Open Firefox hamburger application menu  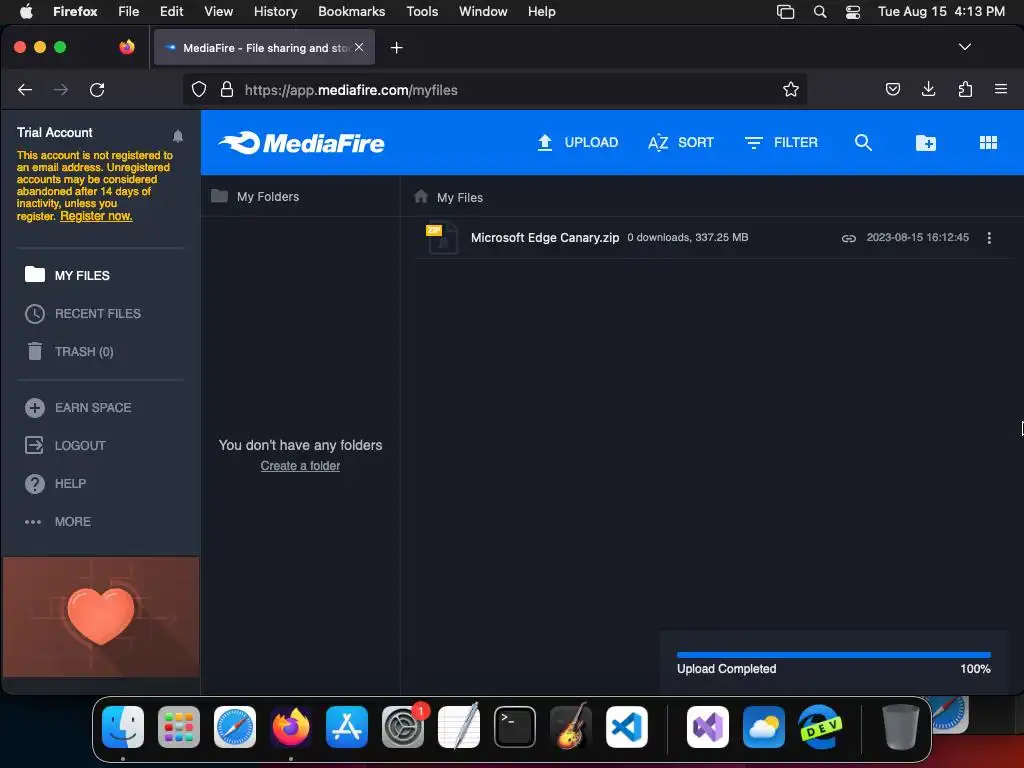coord(1000,89)
